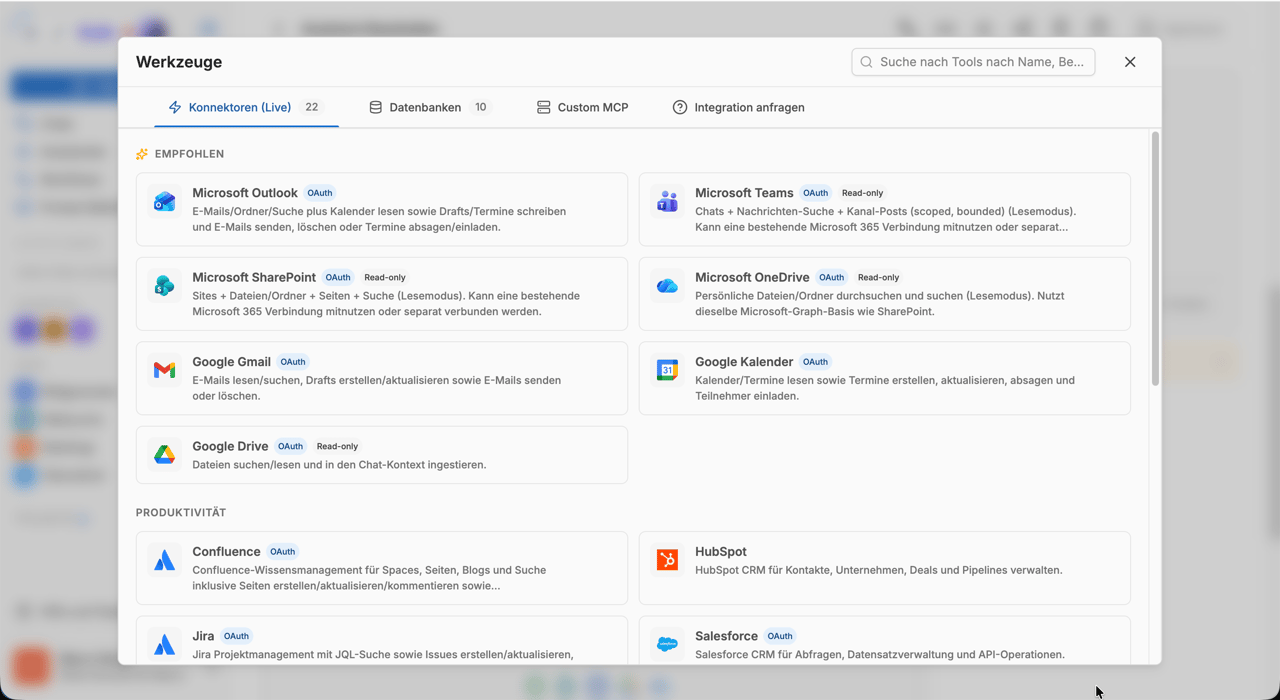Select the Integration anfragen tab

point(738,107)
